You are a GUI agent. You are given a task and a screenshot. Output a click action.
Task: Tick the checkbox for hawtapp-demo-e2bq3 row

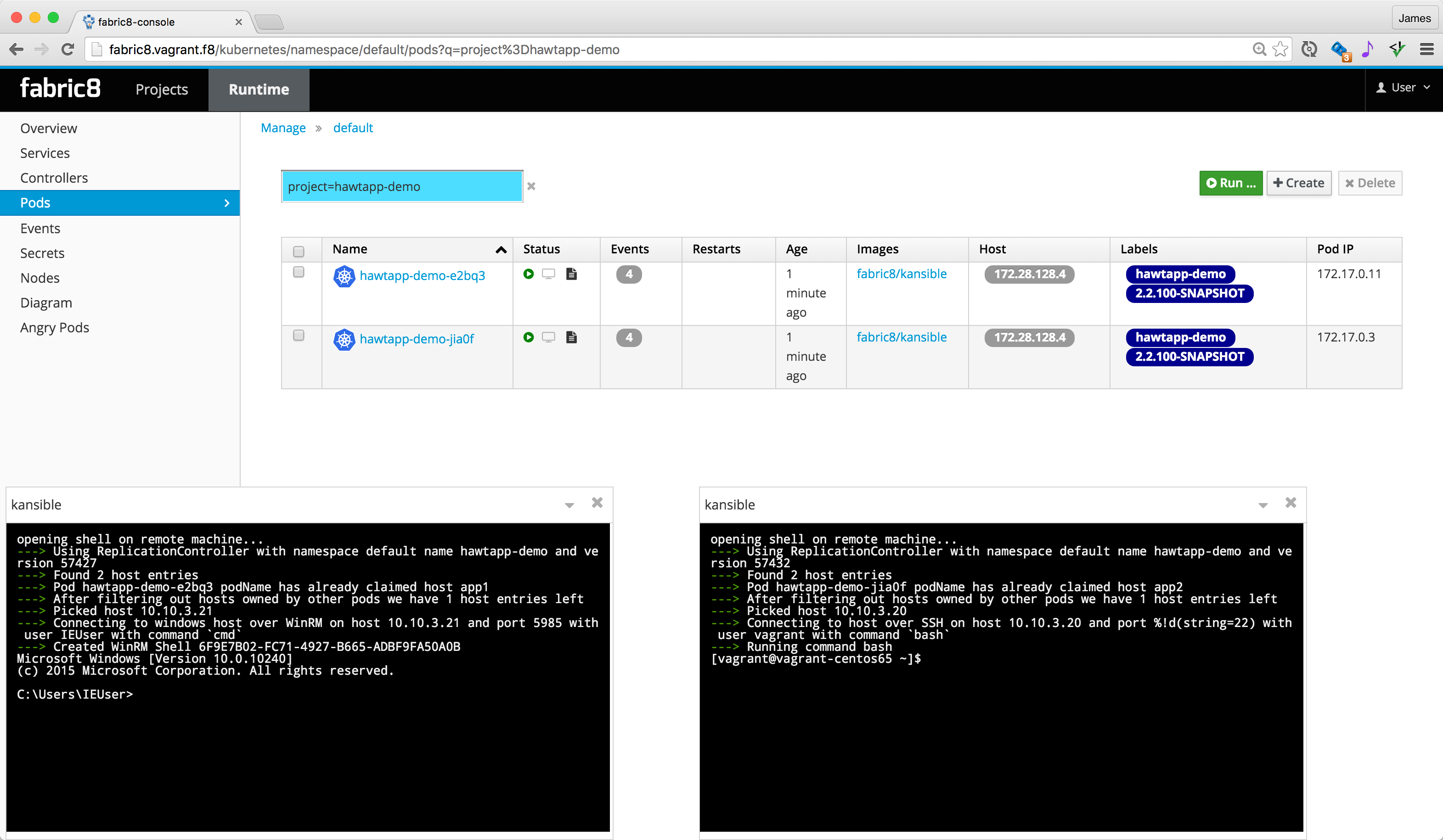click(299, 272)
